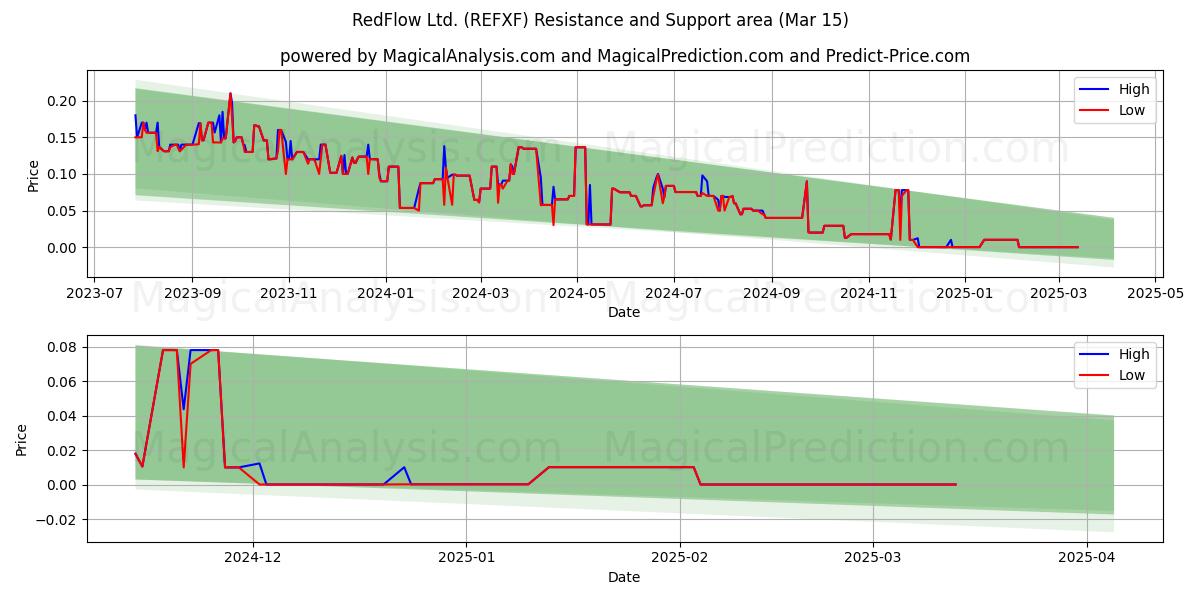Click the 0.10 price tick label

click(x=62, y=174)
